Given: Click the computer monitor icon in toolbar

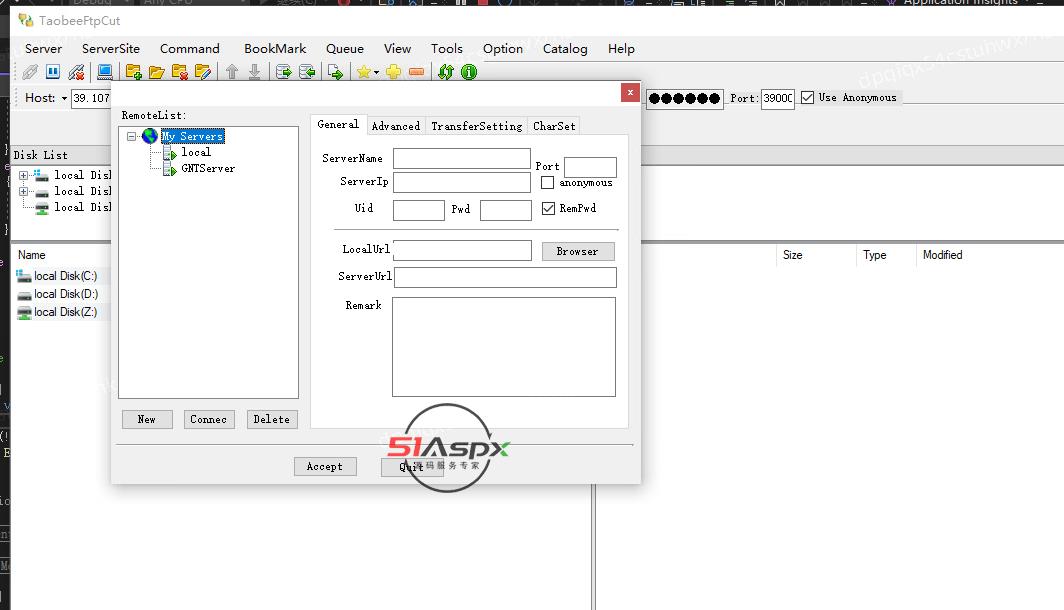Looking at the screenshot, I should [x=104, y=71].
